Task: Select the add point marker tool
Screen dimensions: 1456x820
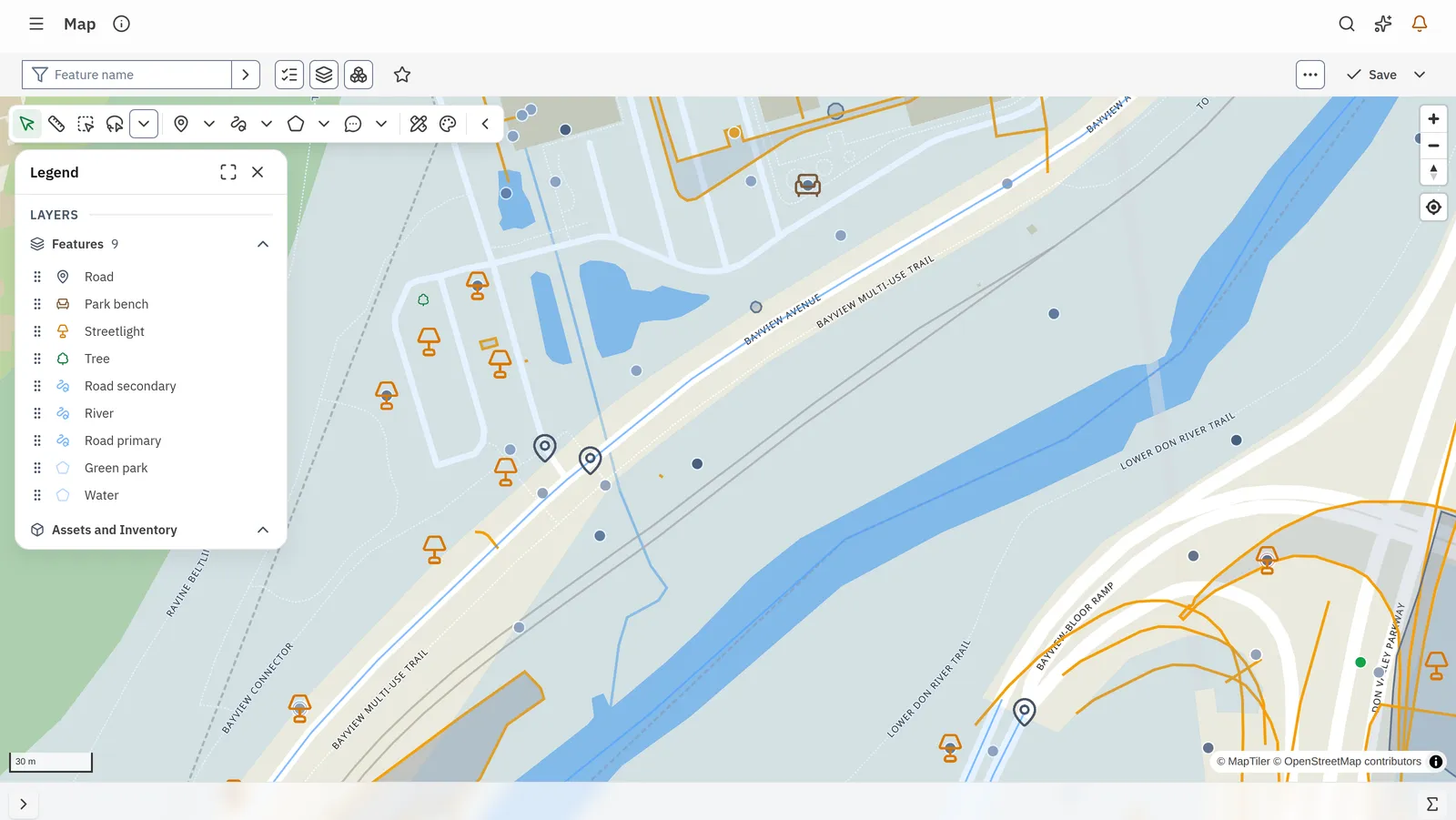Action: [x=181, y=124]
